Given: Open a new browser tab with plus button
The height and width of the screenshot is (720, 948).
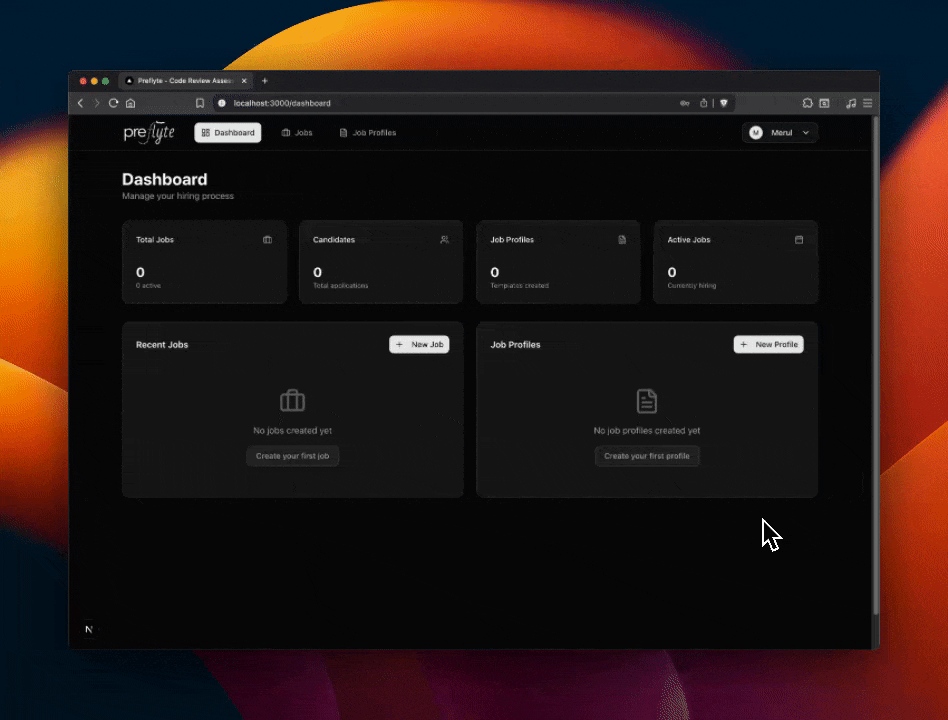Looking at the screenshot, I should (x=265, y=80).
